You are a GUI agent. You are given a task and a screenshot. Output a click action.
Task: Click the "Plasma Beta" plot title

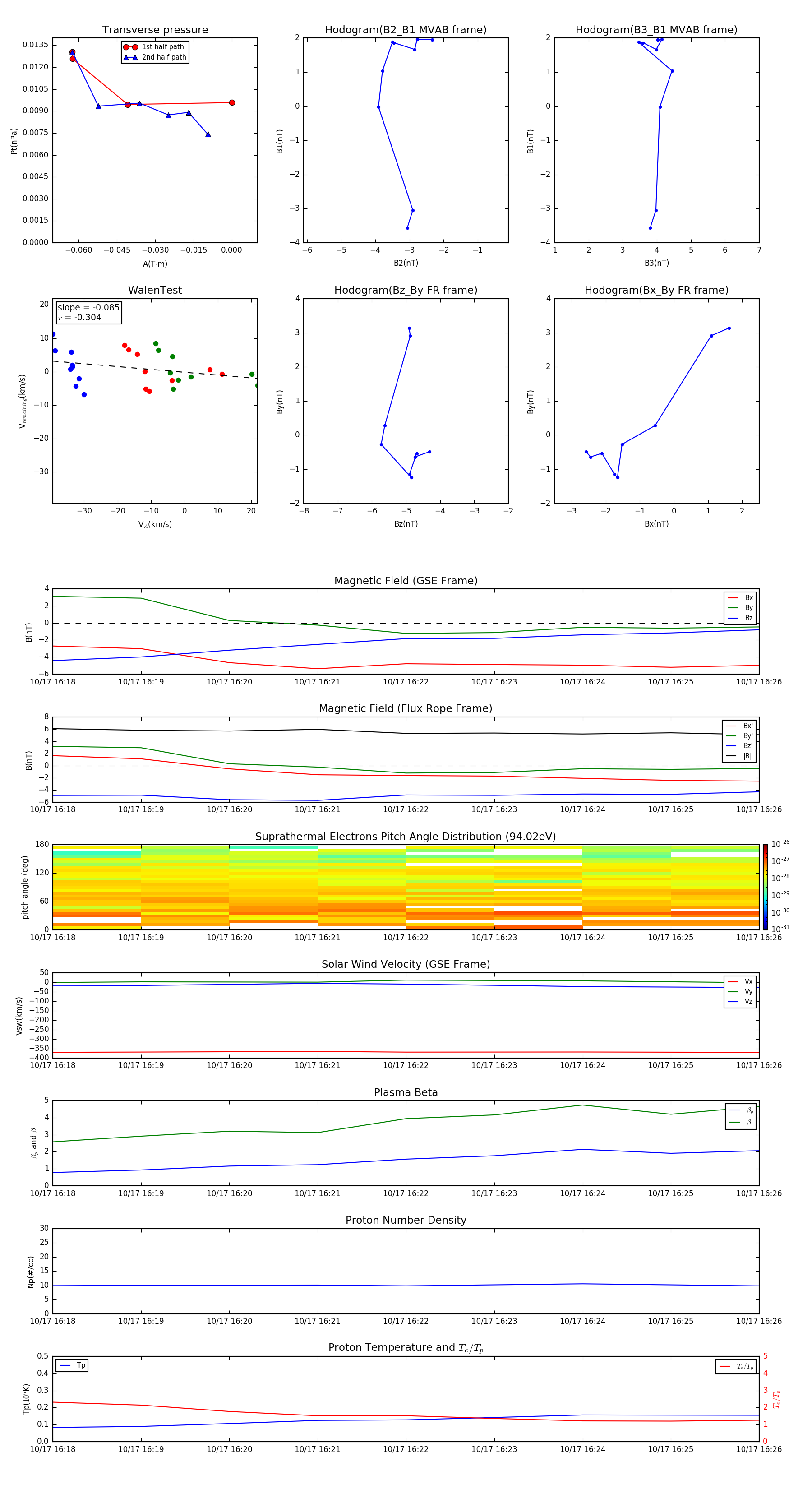coord(406,1092)
